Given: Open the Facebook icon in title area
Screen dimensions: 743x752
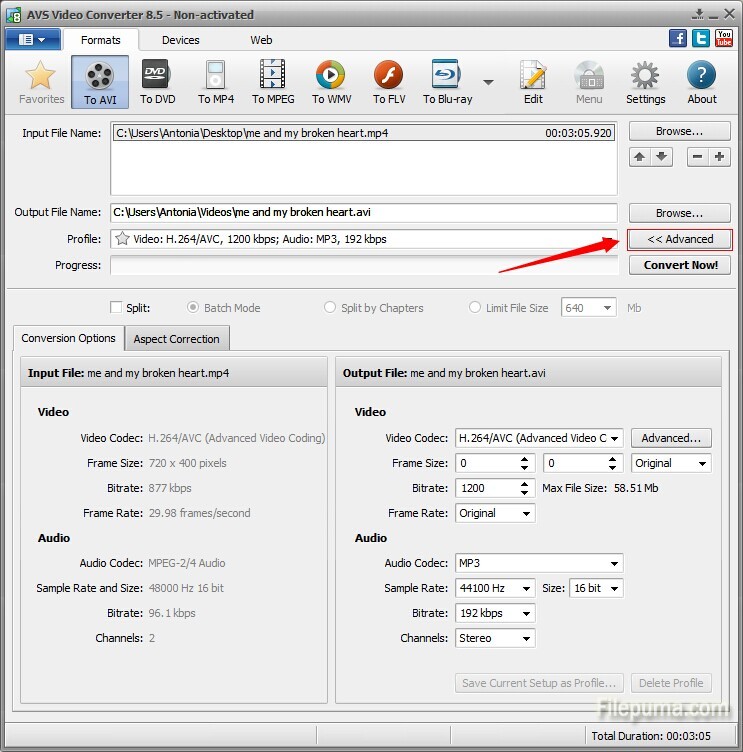Looking at the screenshot, I should (678, 38).
